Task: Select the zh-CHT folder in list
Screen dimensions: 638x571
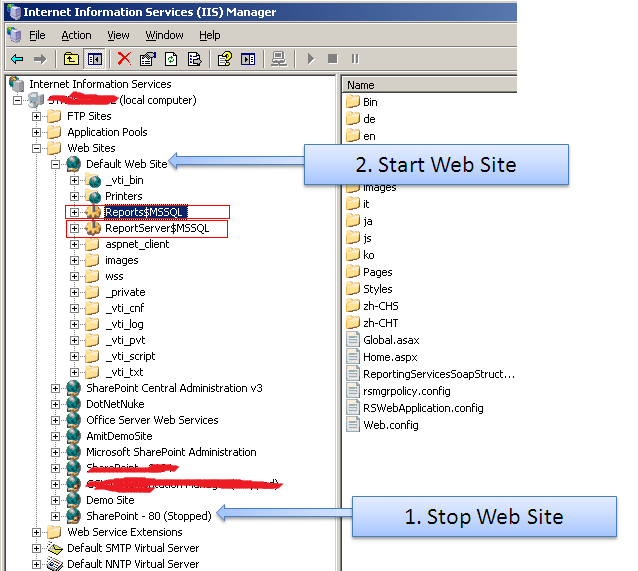Action: 381,323
